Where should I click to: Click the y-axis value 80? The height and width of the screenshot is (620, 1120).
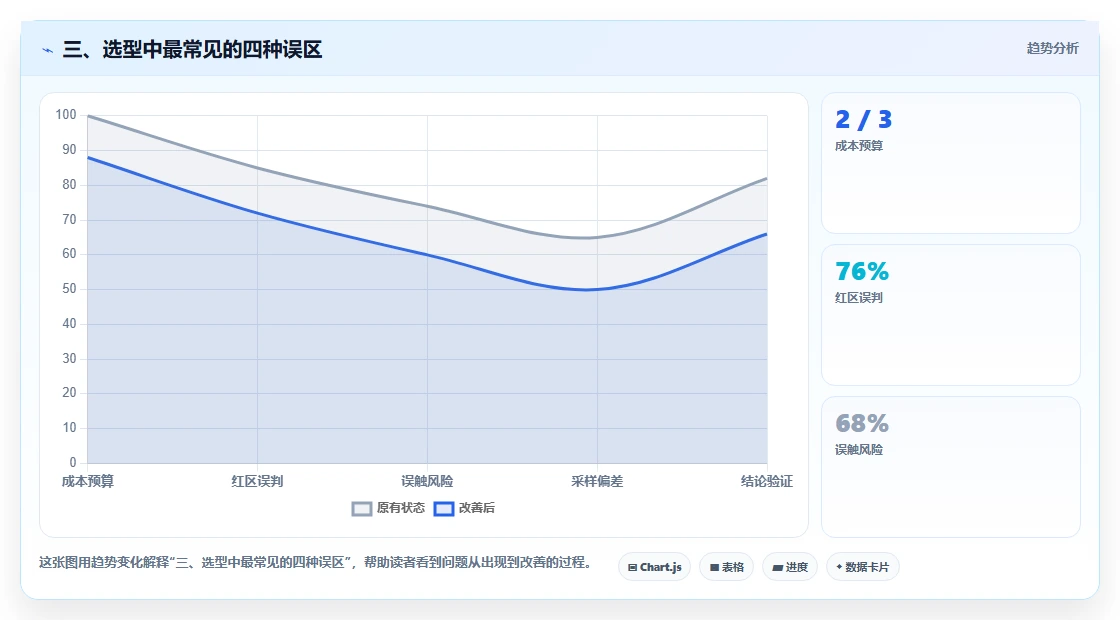[x=69, y=184]
